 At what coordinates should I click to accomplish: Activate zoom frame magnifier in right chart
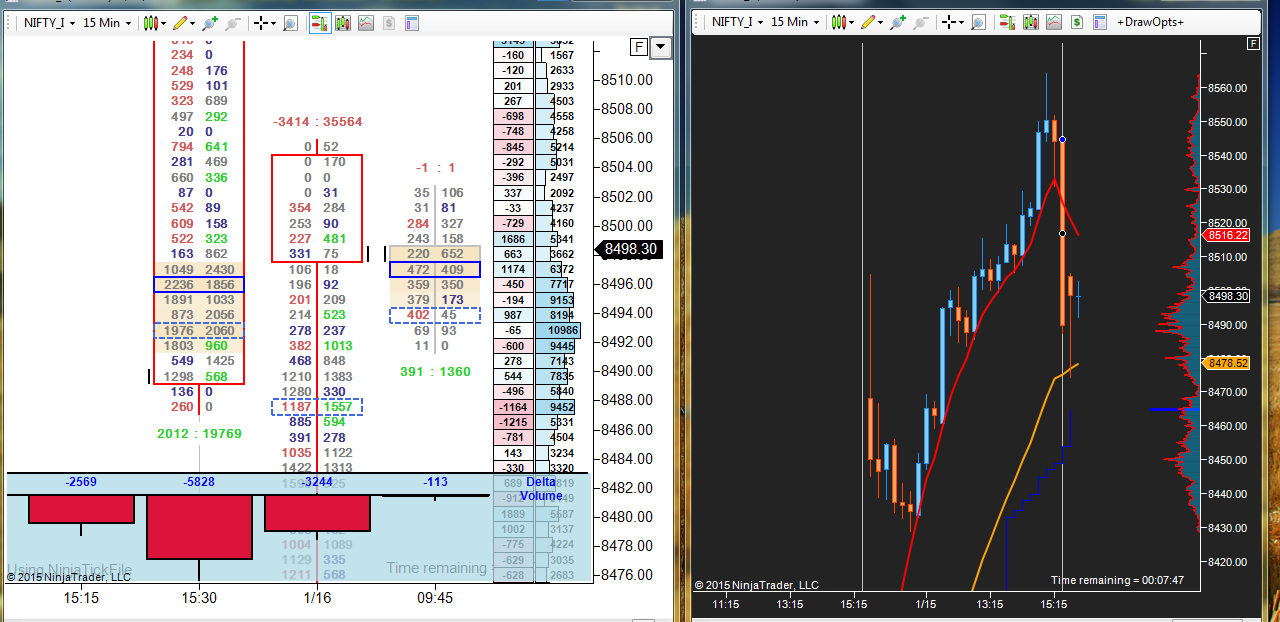pyautogui.click(x=978, y=22)
